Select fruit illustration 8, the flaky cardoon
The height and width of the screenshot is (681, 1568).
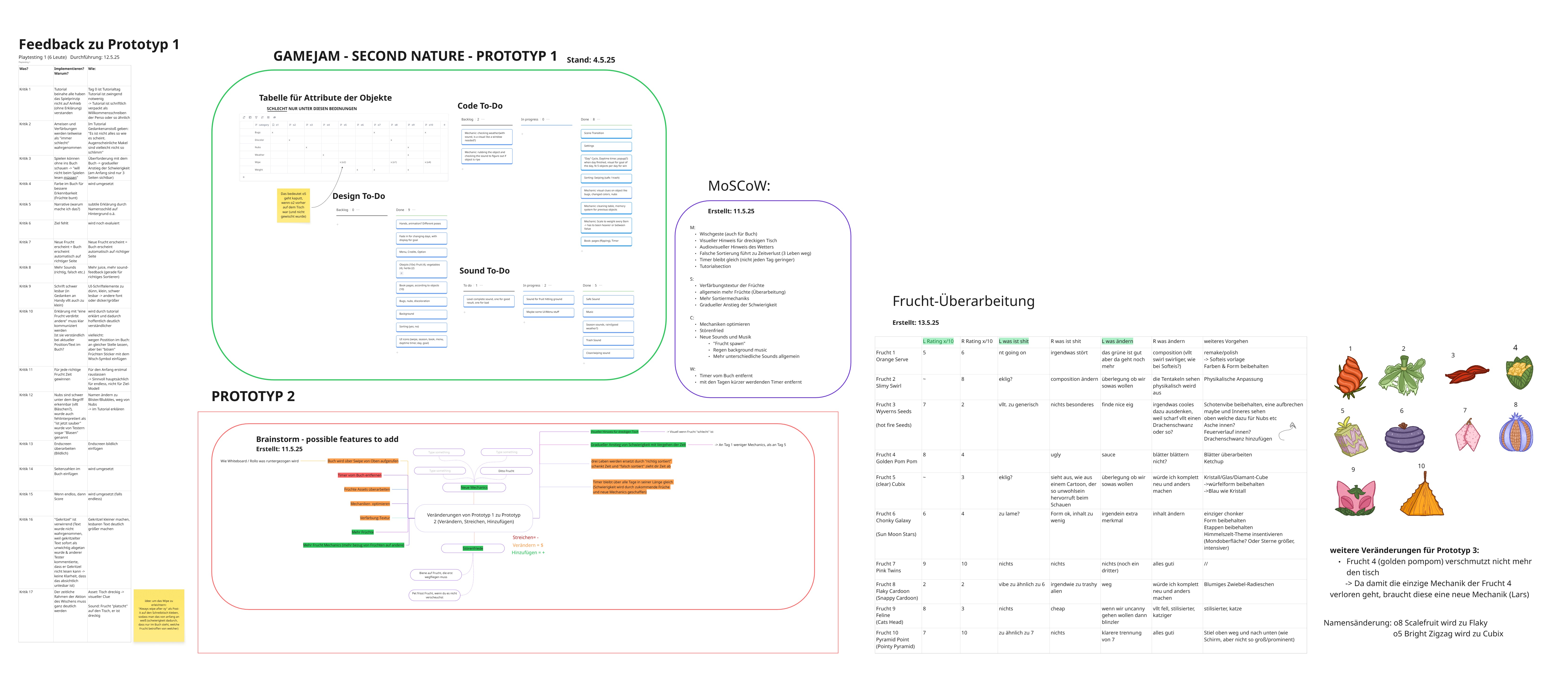pos(1516,432)
